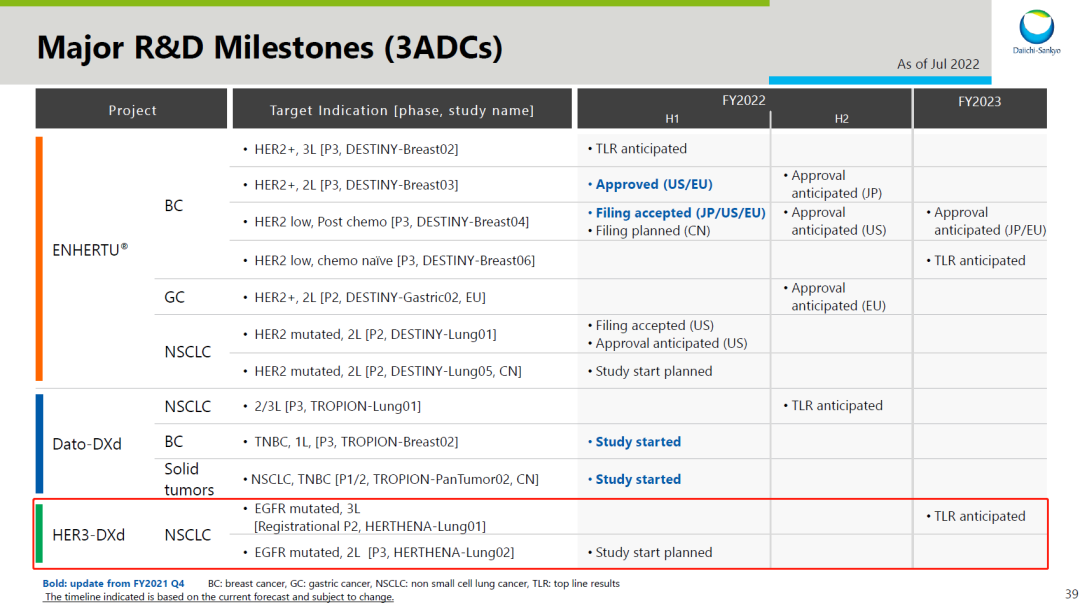Click the 'Target Indication [phase, study name]' header
Screen dimensions: 1080x606
(402, 109)
